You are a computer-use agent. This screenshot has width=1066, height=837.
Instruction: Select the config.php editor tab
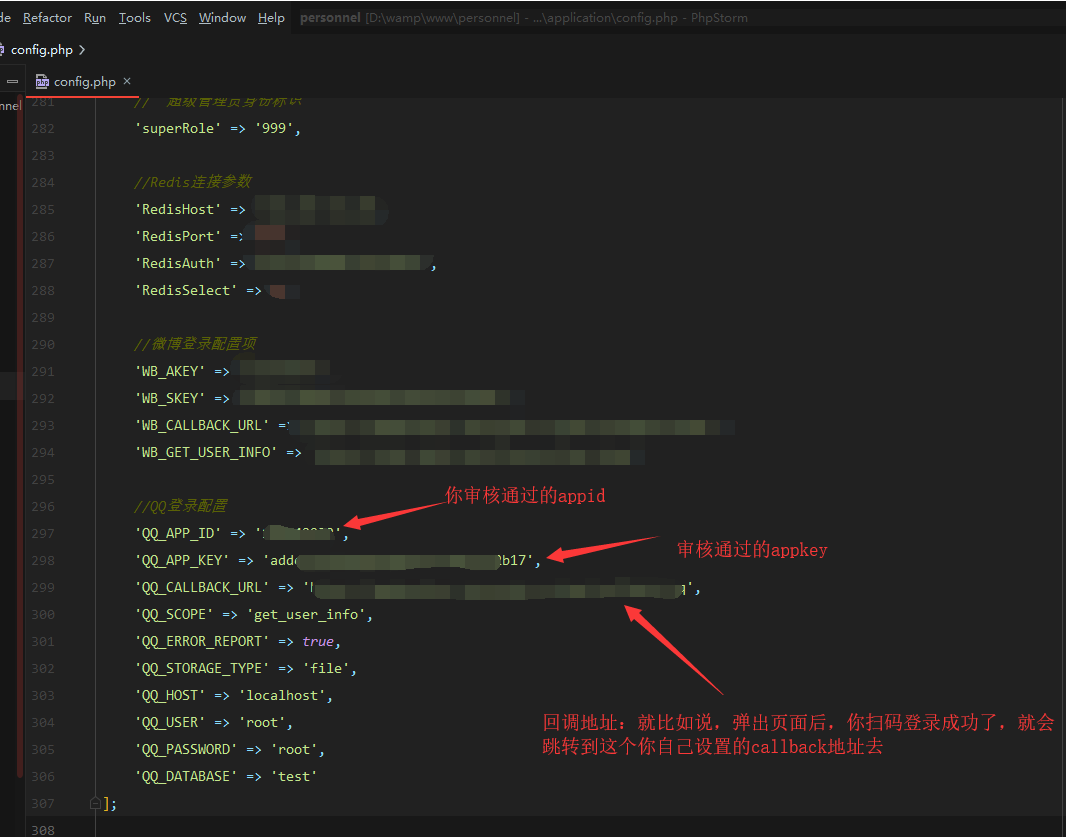(85, 81)
